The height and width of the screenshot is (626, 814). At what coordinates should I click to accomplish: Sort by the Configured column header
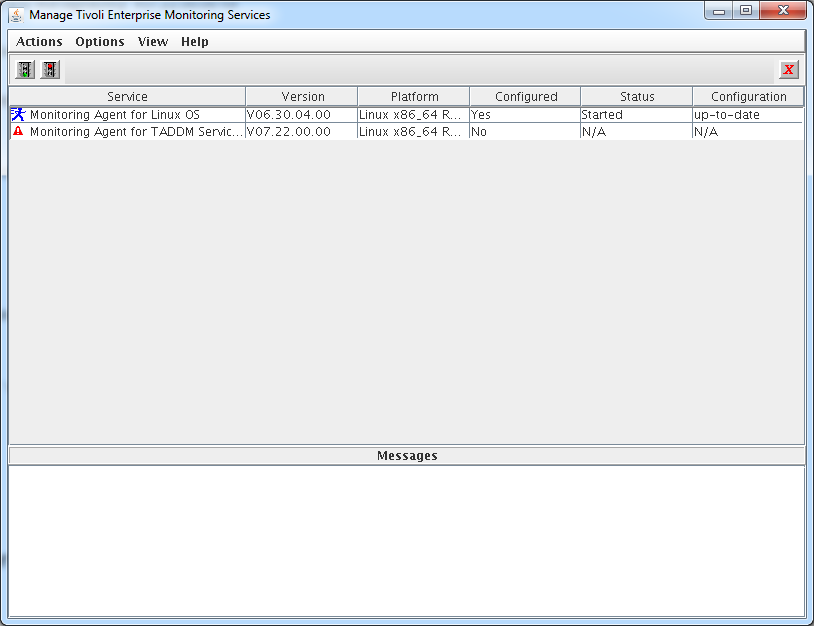click(525, 97)
